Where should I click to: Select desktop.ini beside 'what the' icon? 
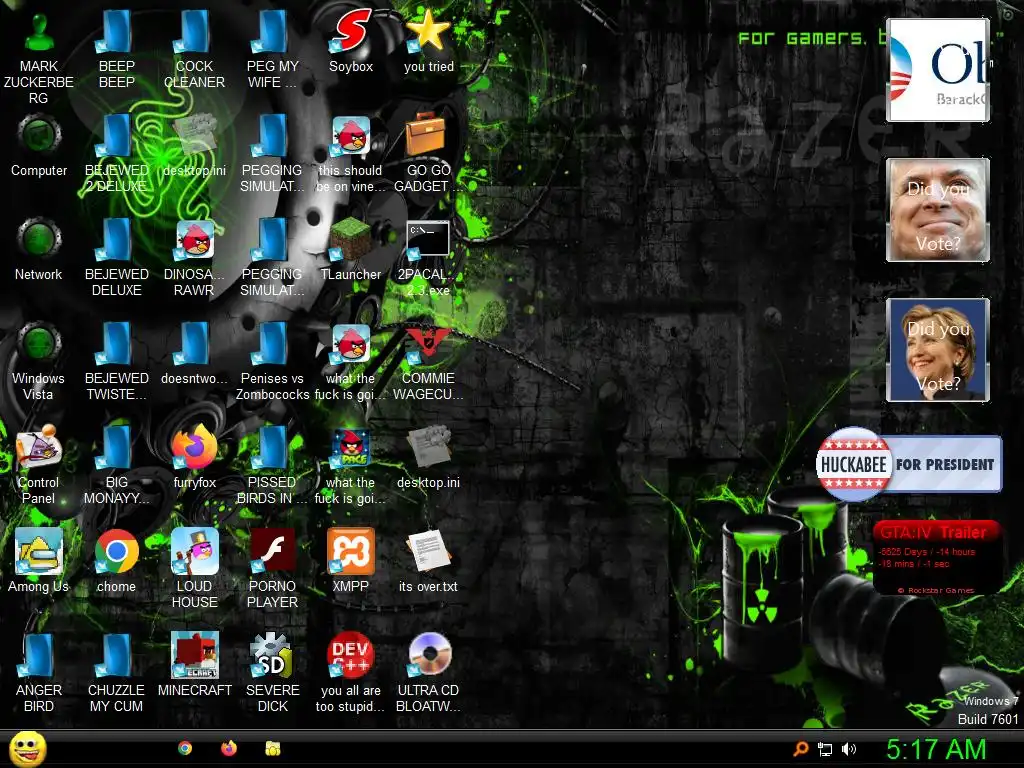click(x=428, y=448)
